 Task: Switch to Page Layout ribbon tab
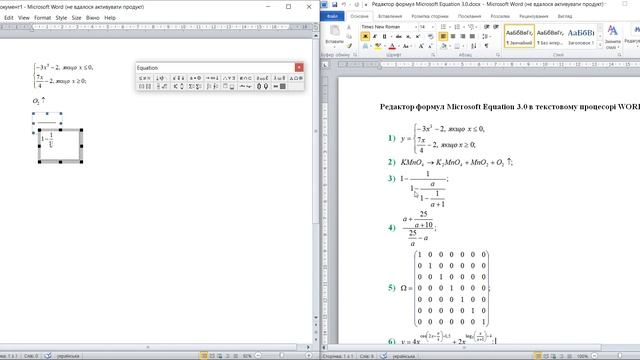click(x=429, y=16)
